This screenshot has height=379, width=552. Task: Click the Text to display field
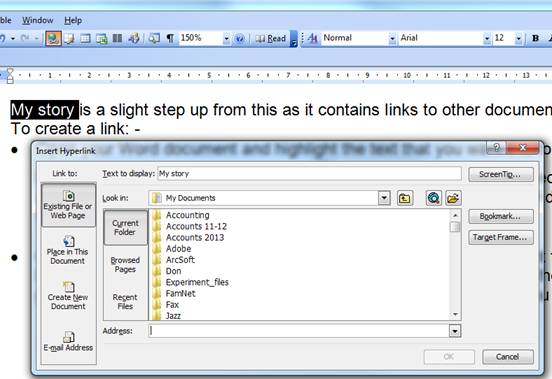[309, 173]
